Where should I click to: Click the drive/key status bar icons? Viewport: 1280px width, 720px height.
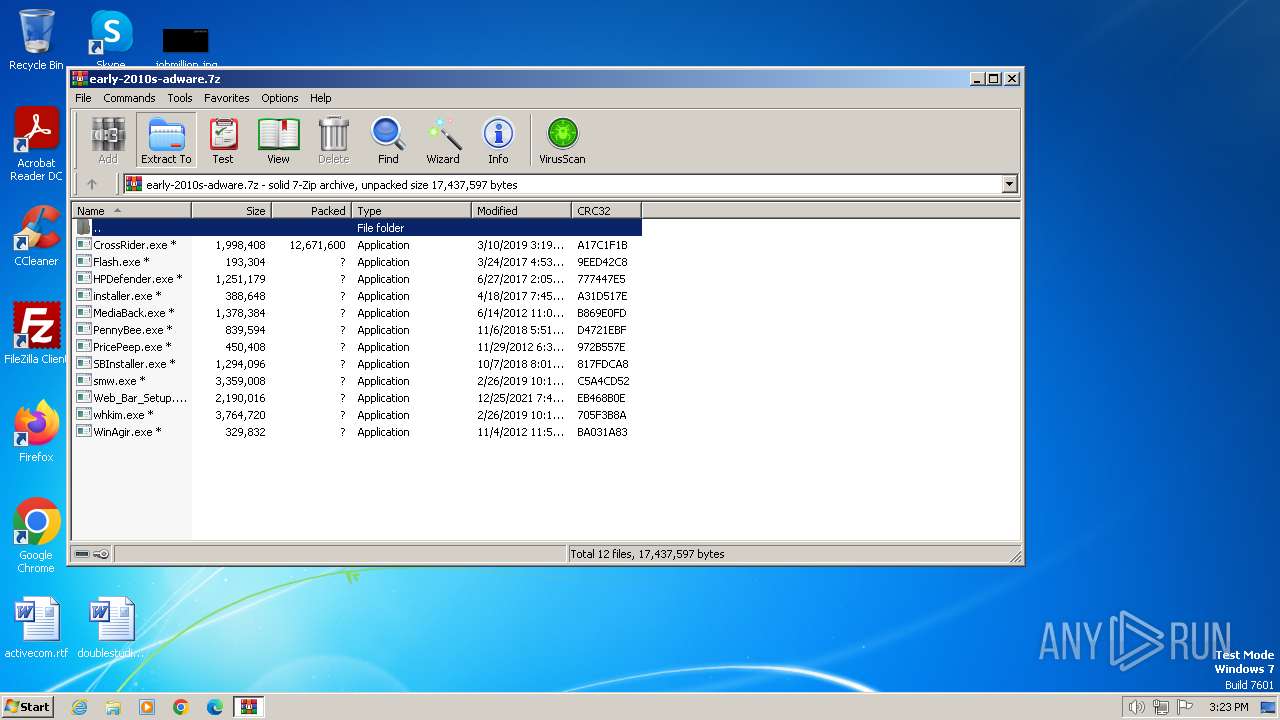(x=92, y=554)
